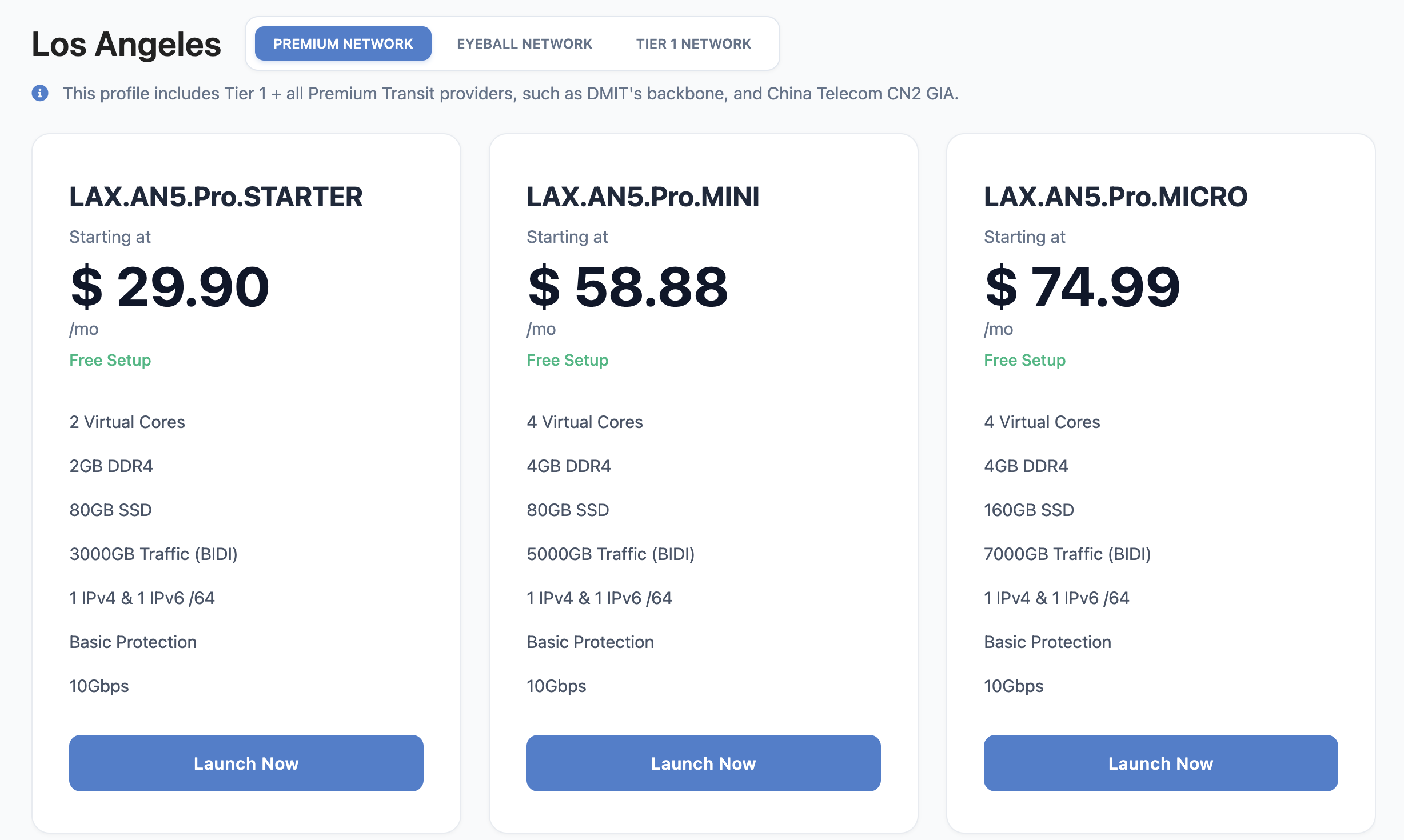Screen dimensions: 1404x840
Task: Launch the LAX.AN5.Pro.MICRO plan
Action: (x=1160, y=763)
